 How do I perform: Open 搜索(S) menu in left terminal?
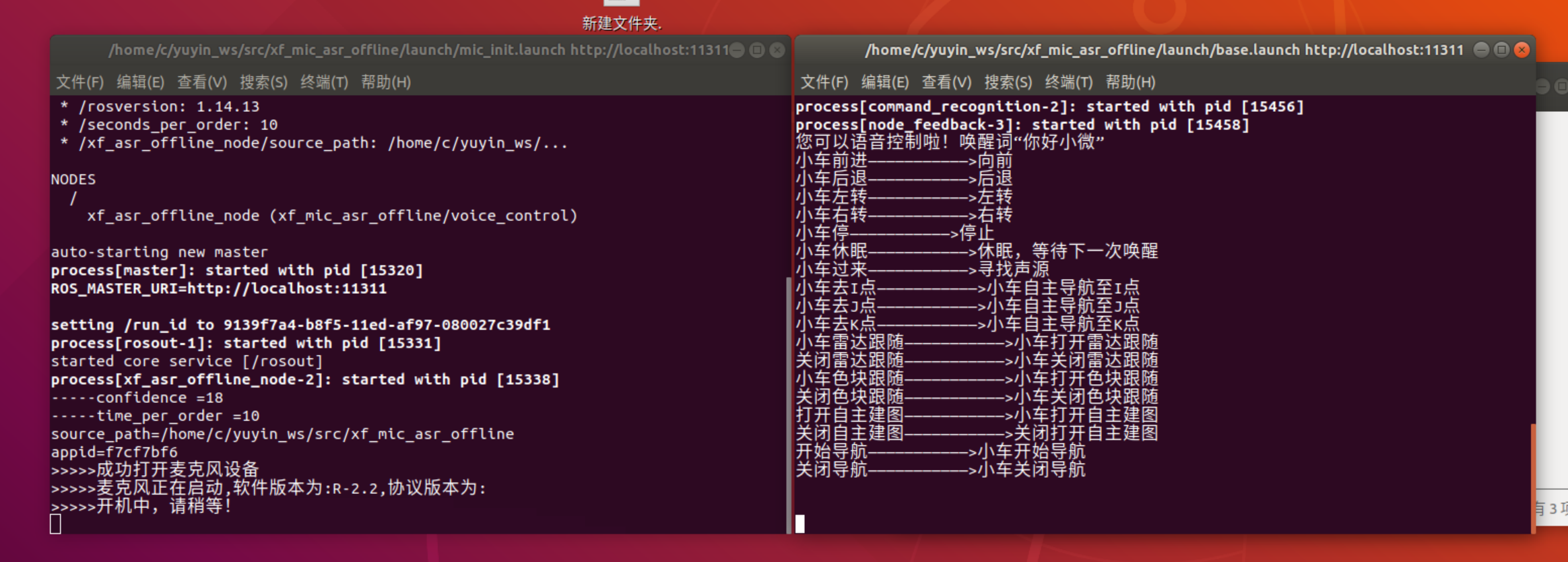263,82
